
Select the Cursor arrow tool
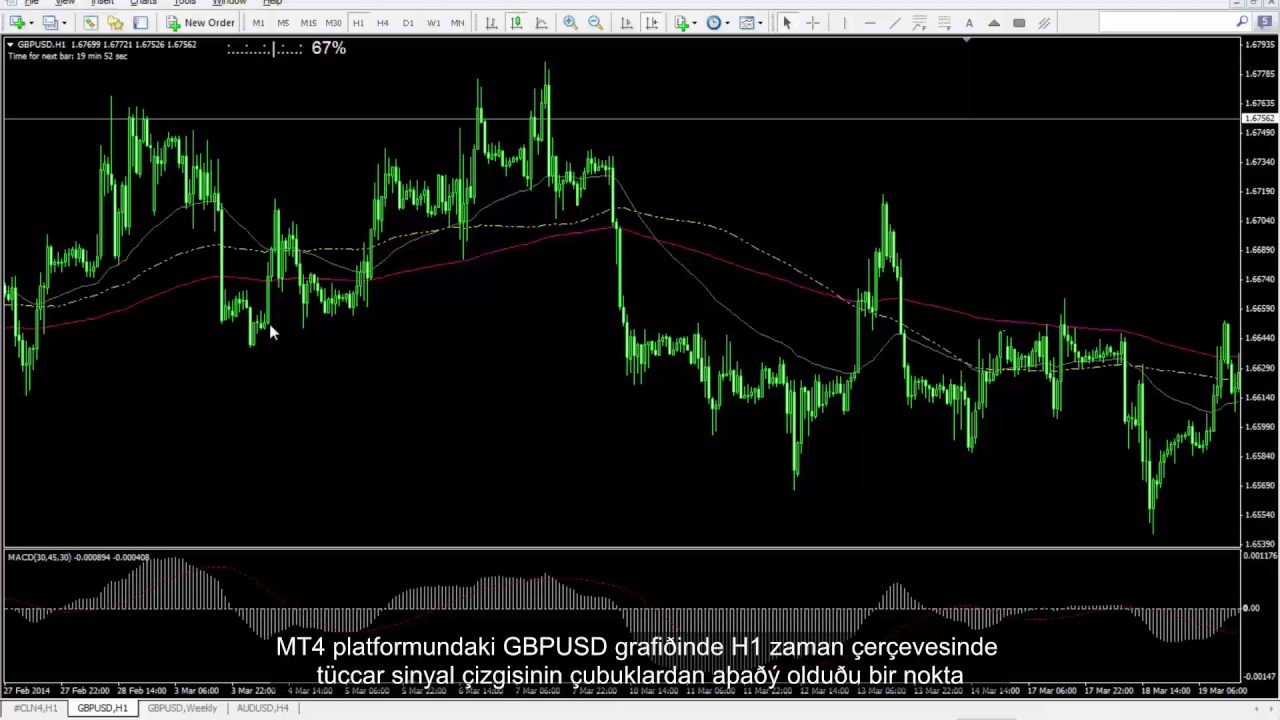click(787, 22)
